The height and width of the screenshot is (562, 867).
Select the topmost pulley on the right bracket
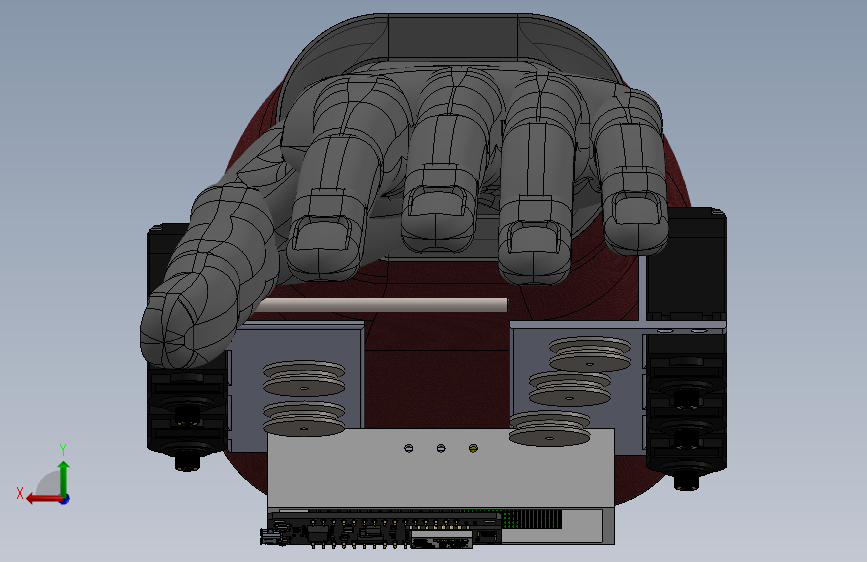589,354
